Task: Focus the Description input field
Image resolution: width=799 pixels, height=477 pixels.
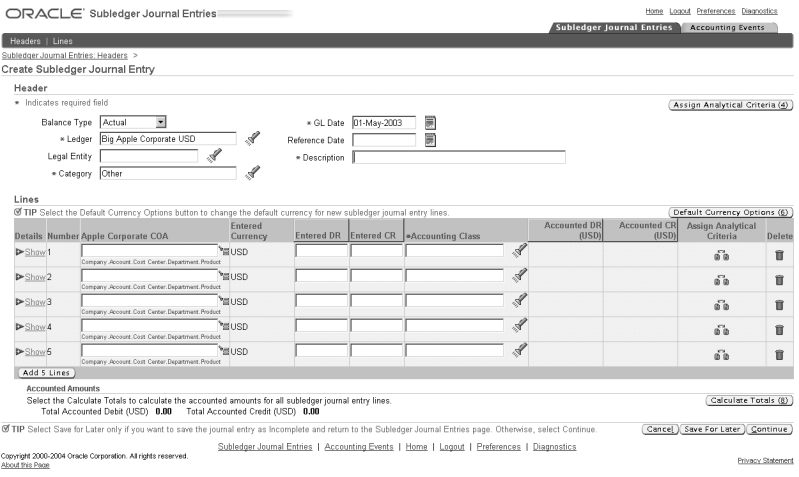Action: click(459, 157)
